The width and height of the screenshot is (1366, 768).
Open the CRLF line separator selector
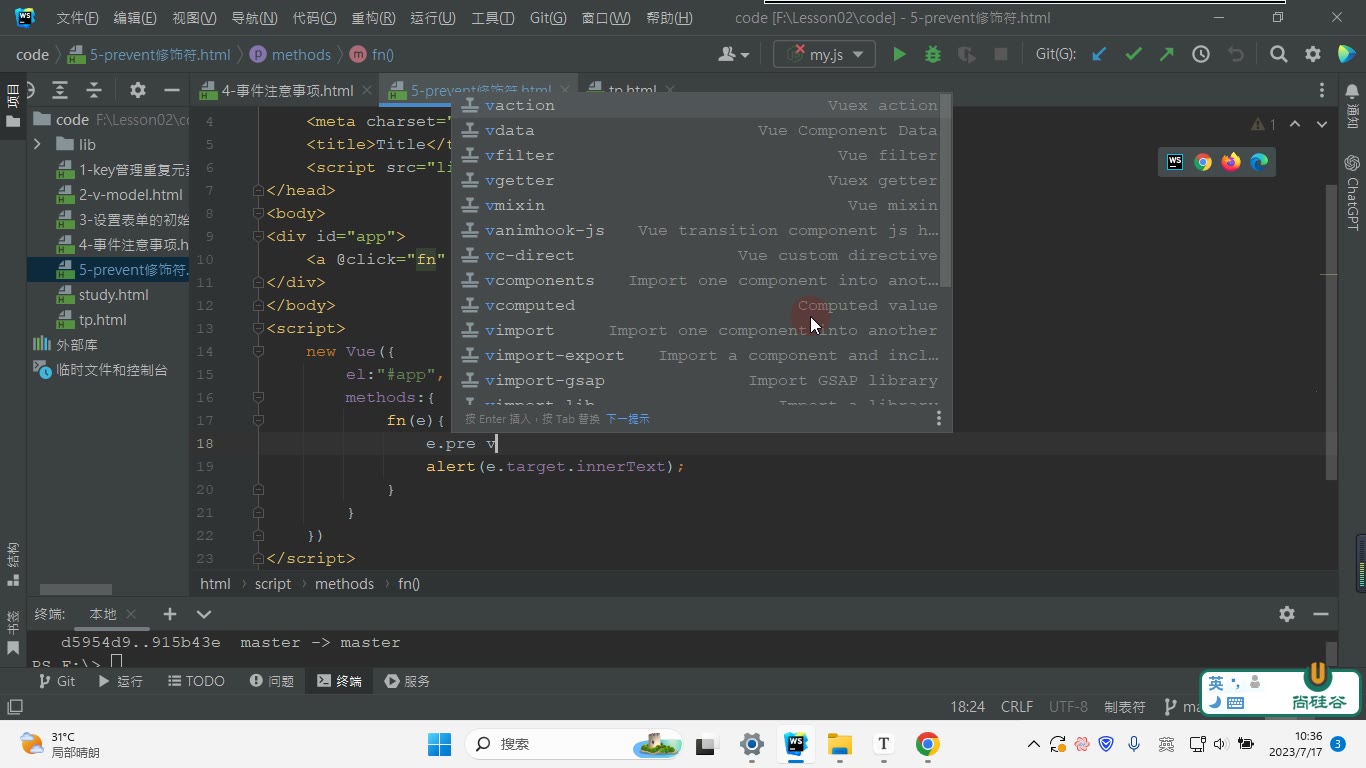coord(1017,707)
